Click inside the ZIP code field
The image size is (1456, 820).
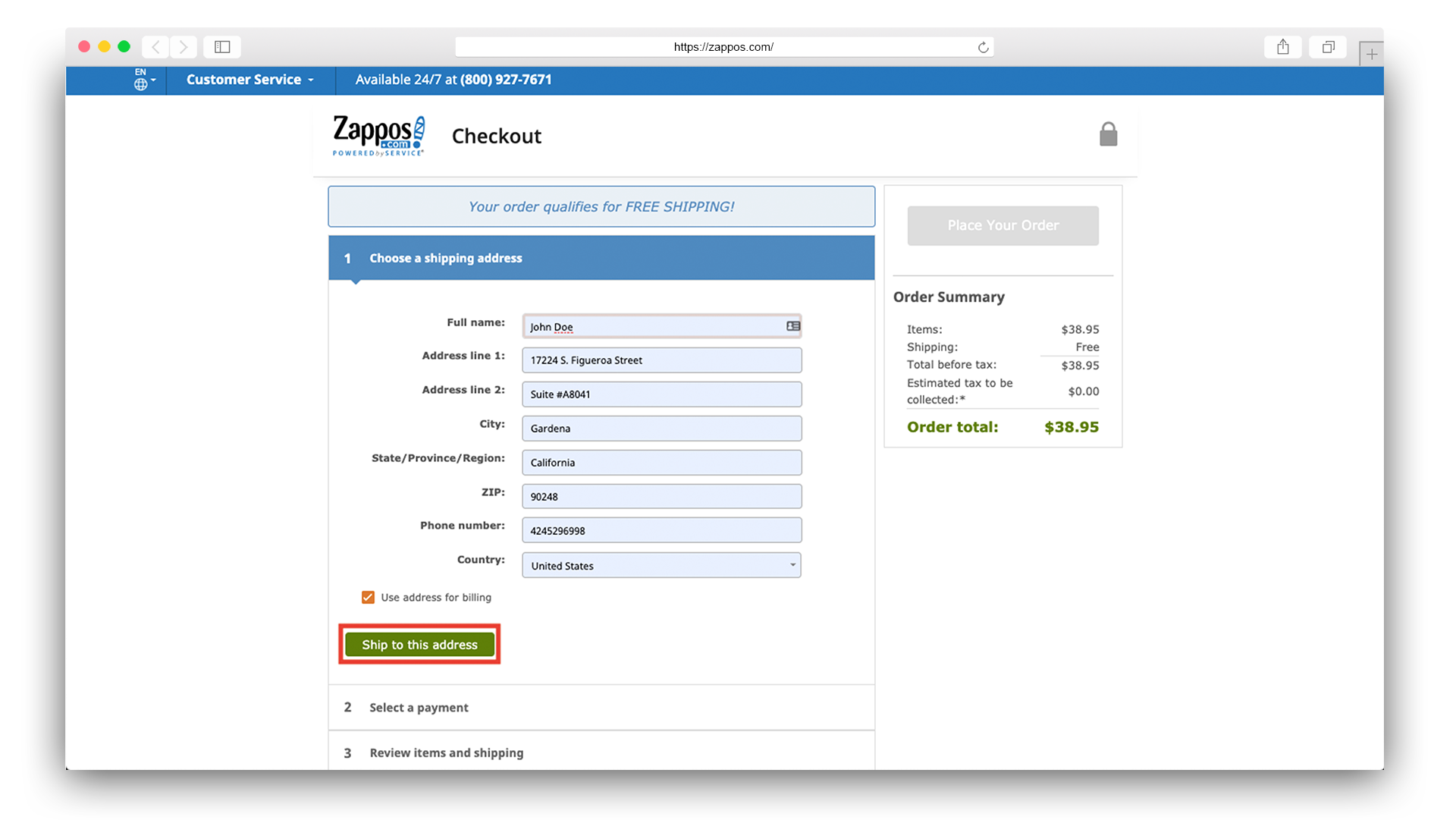(x=661, y=496)
